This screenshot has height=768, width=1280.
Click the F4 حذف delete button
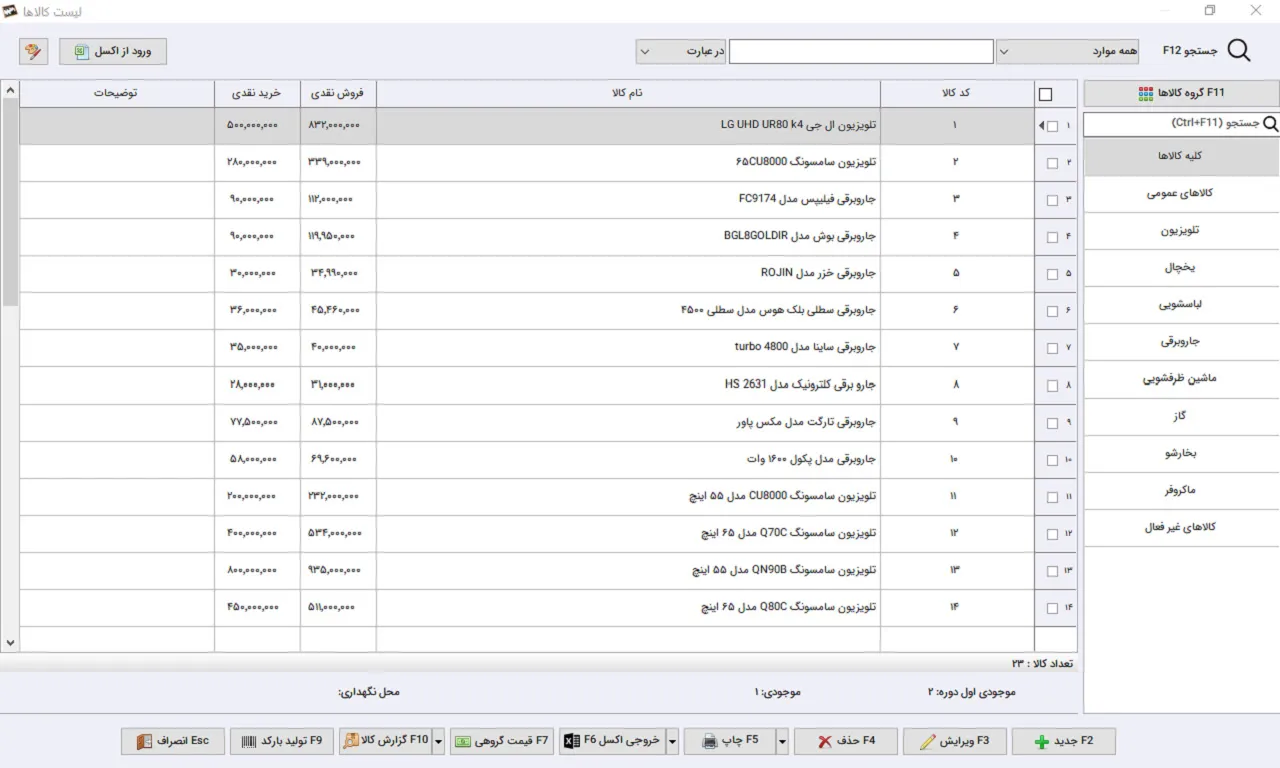click(x=846, y=741)
